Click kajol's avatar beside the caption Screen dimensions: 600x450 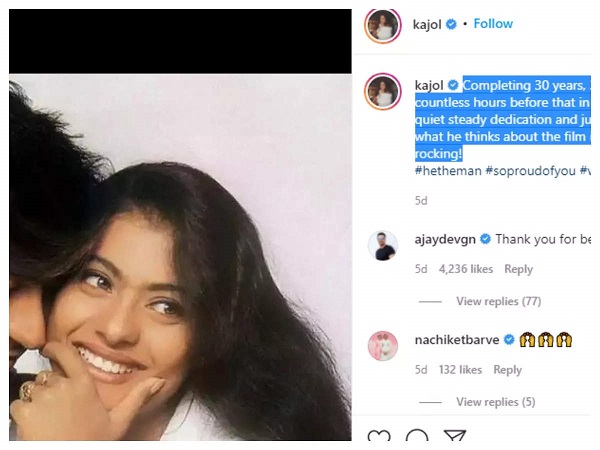383,91
